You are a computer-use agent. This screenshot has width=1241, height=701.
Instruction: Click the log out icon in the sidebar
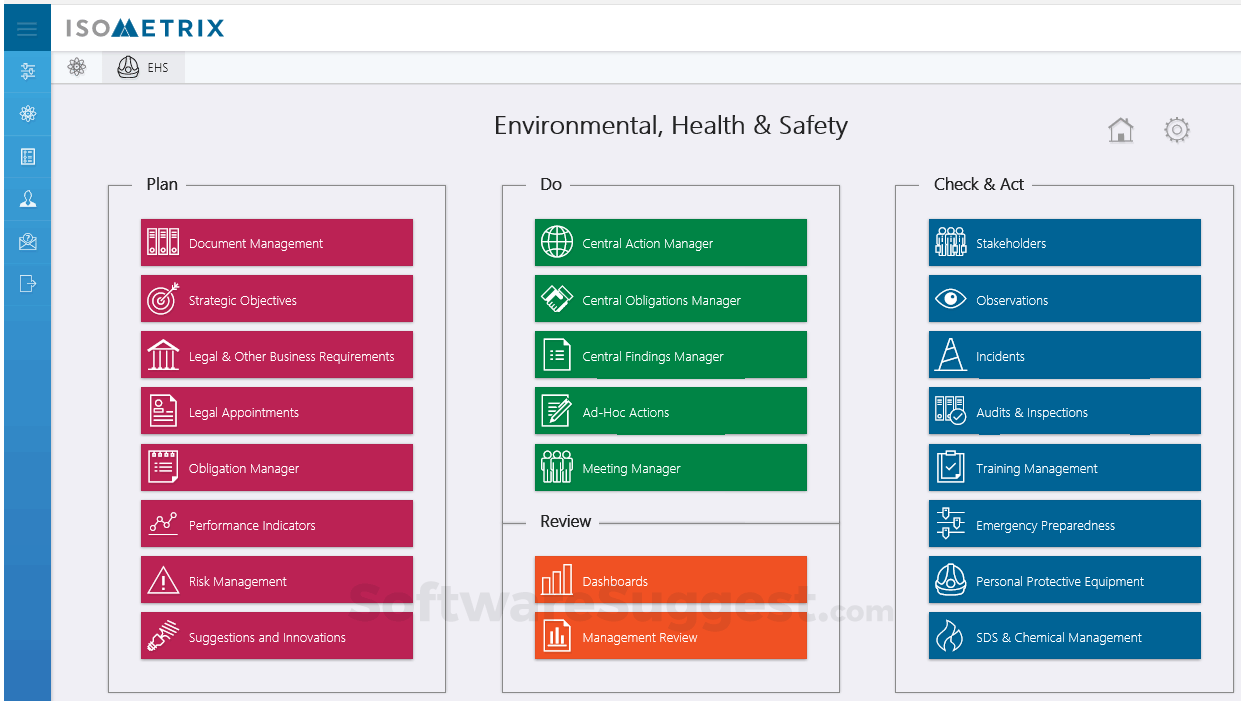tap(26, 283)
